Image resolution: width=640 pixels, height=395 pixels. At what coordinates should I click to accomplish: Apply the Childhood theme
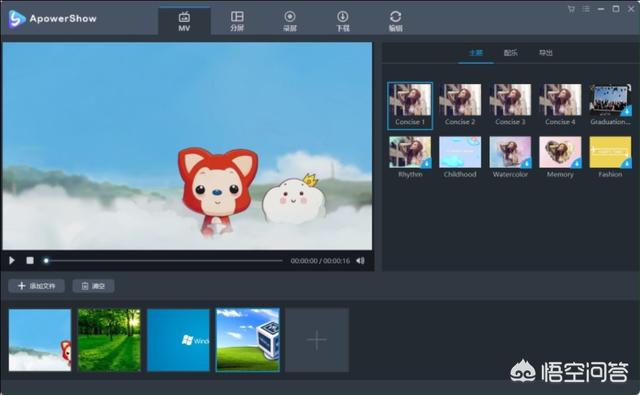pos(460,157)
